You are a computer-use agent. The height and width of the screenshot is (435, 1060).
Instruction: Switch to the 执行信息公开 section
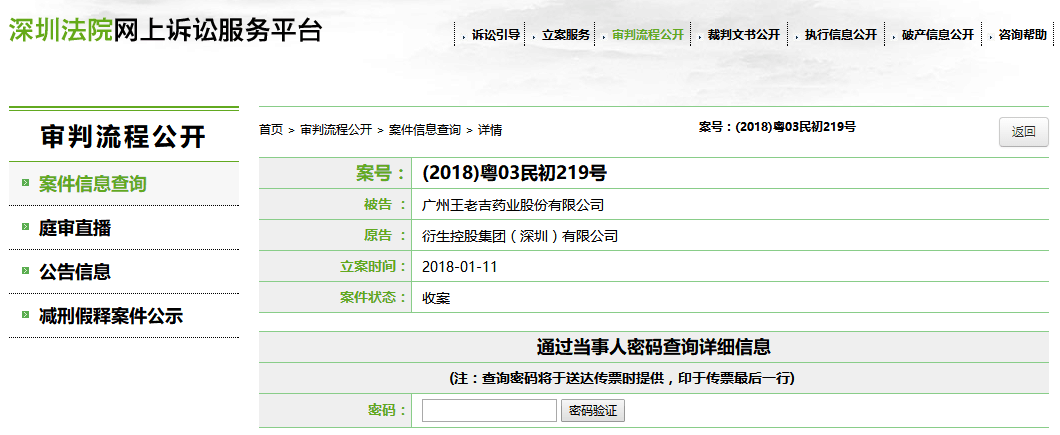(x=840, y=34)
